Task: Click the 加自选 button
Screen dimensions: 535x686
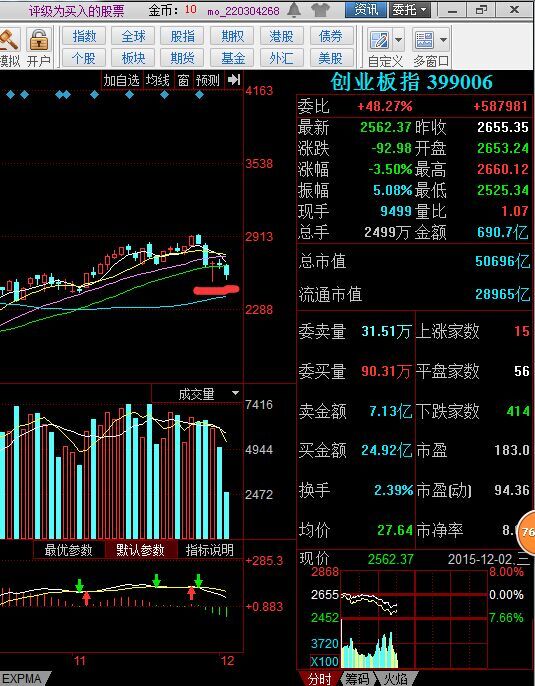Action: coord(122,80)
